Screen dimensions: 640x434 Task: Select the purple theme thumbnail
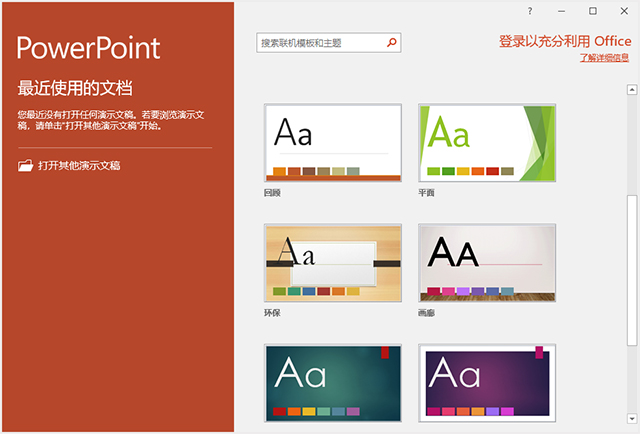tap(487, 383)
